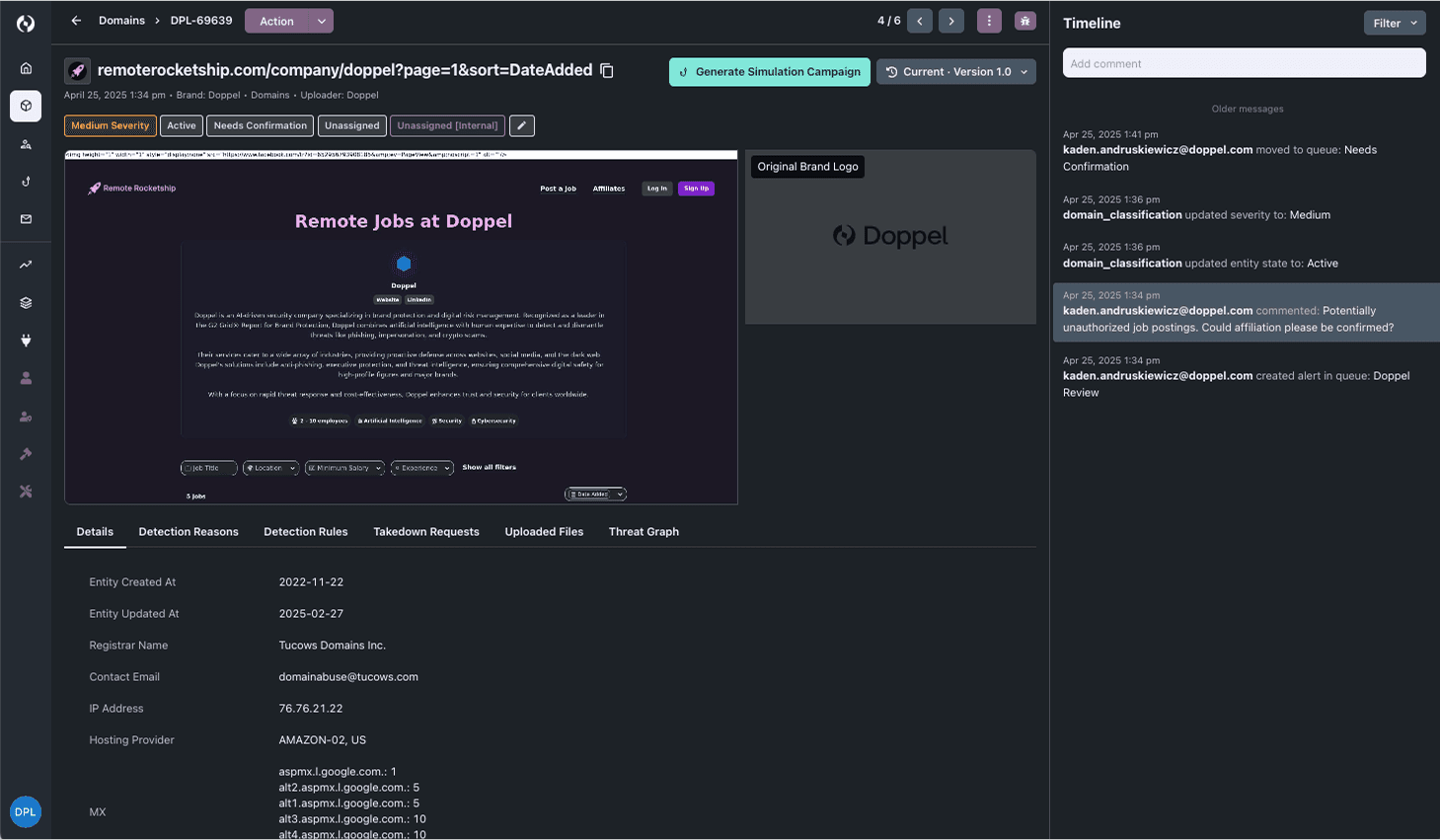1440x840 pixels.
Task: Click the Add comment input field
Action: tap(1244, 63)
